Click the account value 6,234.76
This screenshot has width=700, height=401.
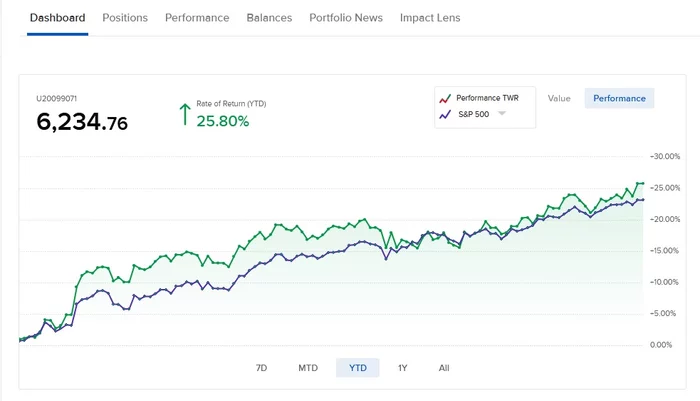[82, 123]
